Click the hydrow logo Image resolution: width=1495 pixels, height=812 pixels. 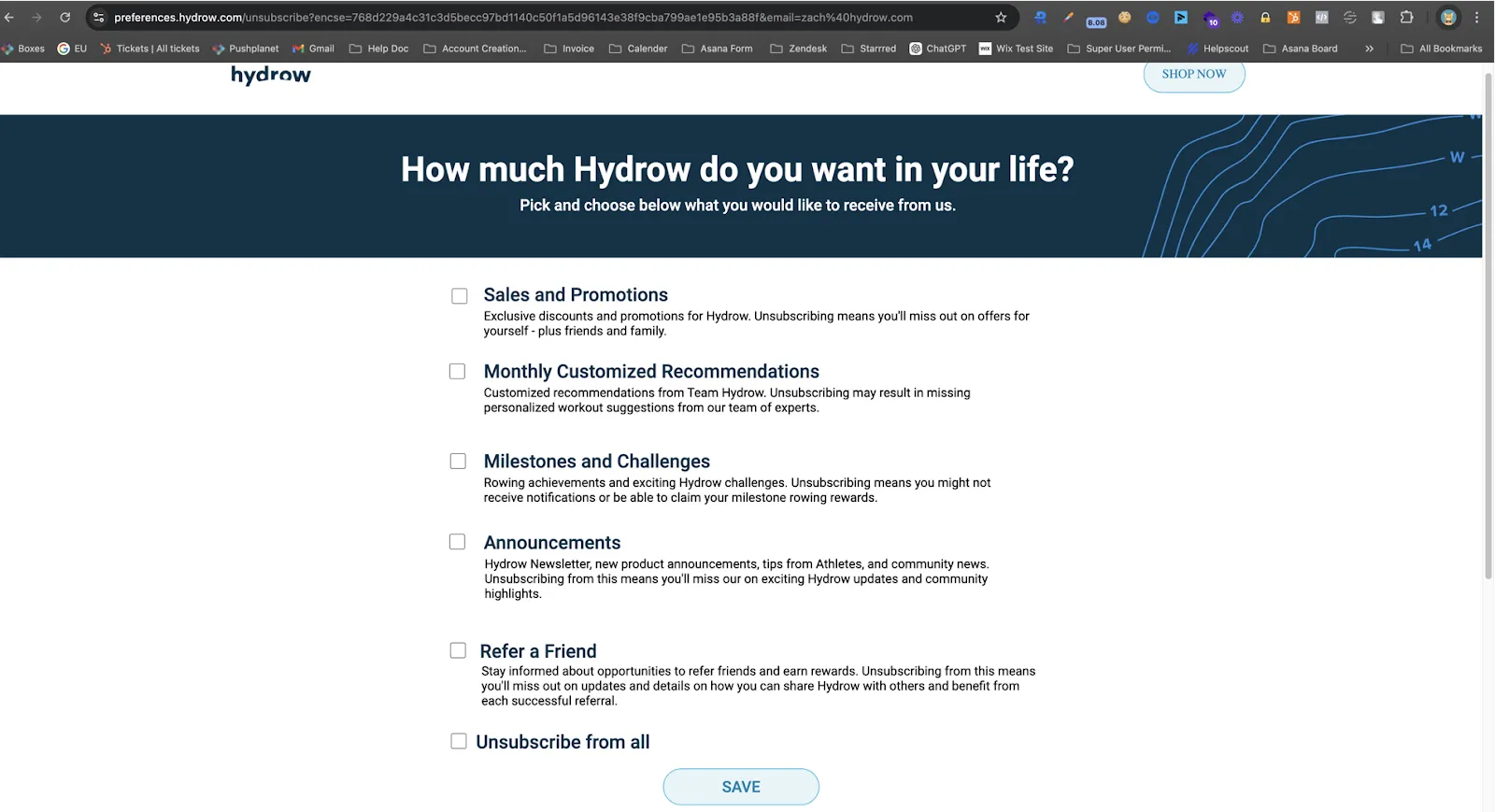click(x=271, y=75)
